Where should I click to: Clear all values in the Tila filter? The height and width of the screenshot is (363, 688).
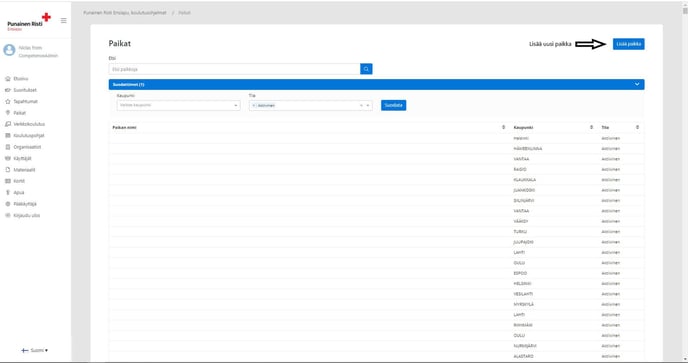coord(362,105)
